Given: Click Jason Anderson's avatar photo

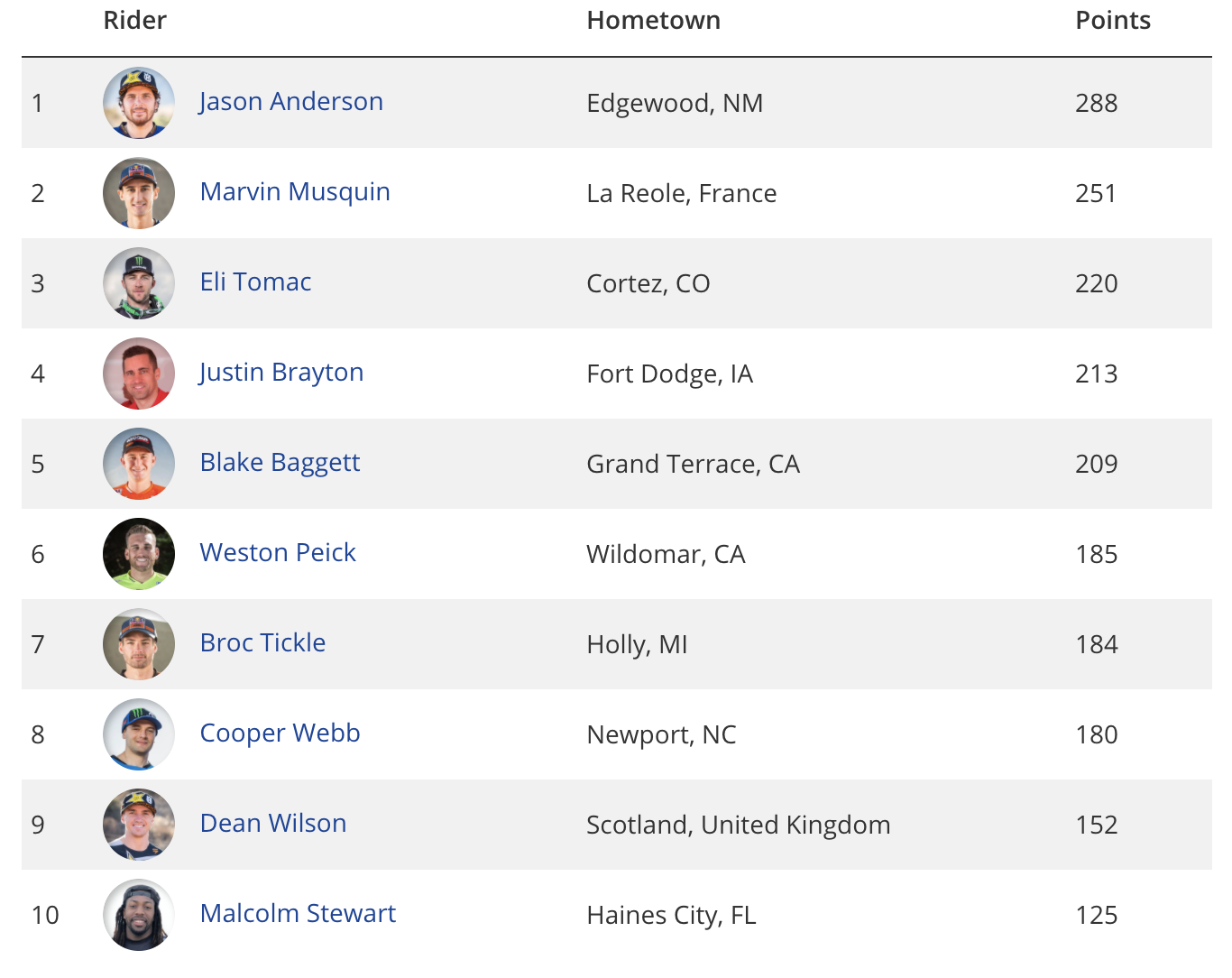Looking at the screenshot, I should click(139, 103).
